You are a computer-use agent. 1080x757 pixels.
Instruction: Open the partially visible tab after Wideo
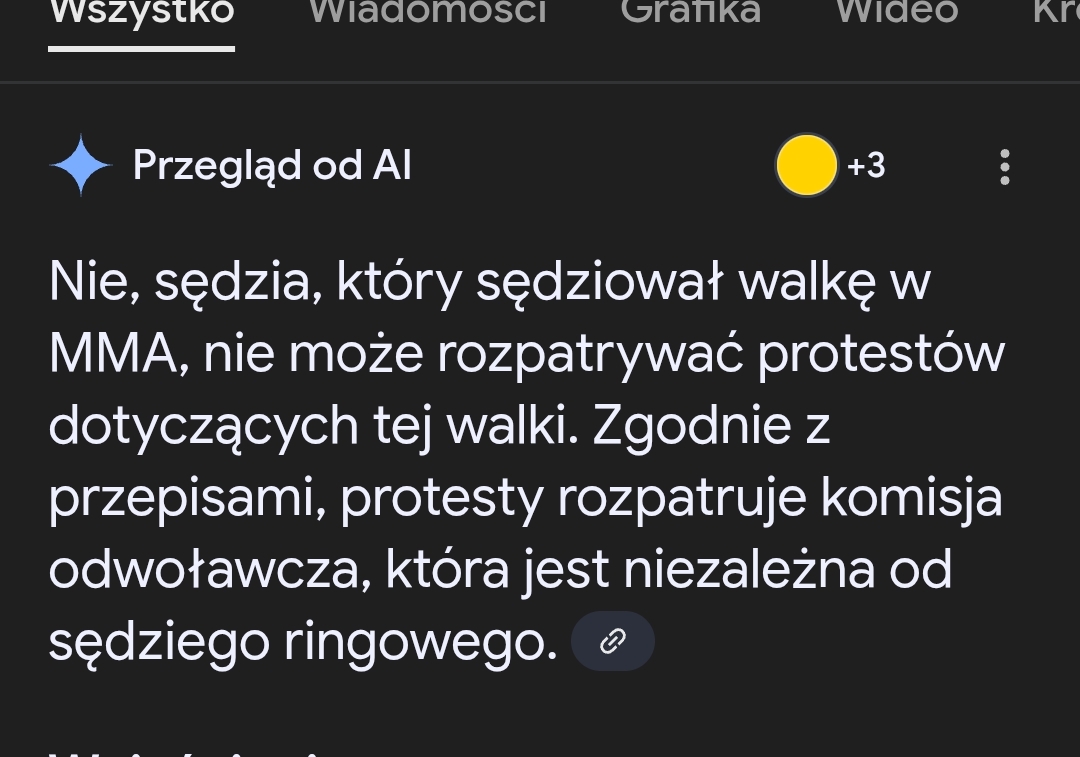pyautogui.click(x=1055, y=12)
